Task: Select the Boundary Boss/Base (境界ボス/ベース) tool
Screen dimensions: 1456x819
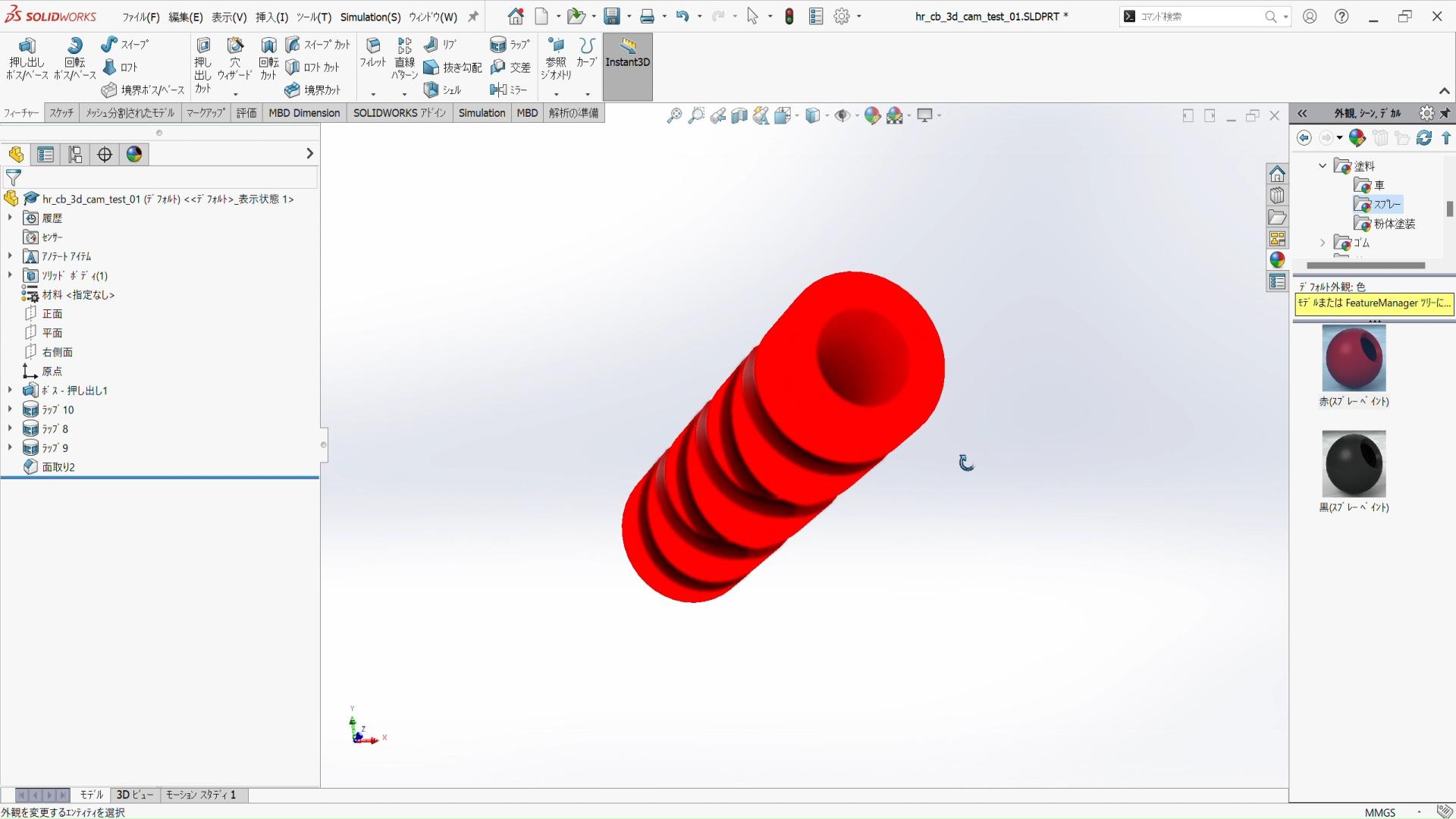Action: point(143,90)
